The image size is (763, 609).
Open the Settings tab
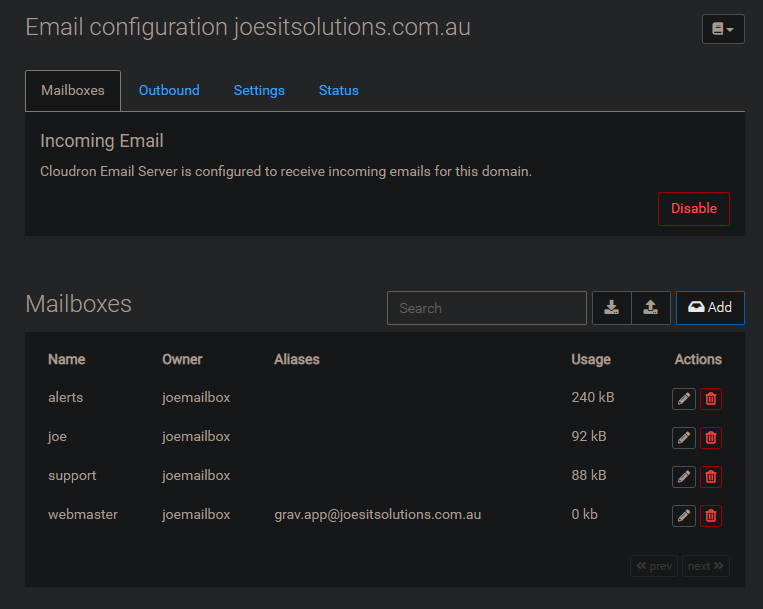coord(259,90)
